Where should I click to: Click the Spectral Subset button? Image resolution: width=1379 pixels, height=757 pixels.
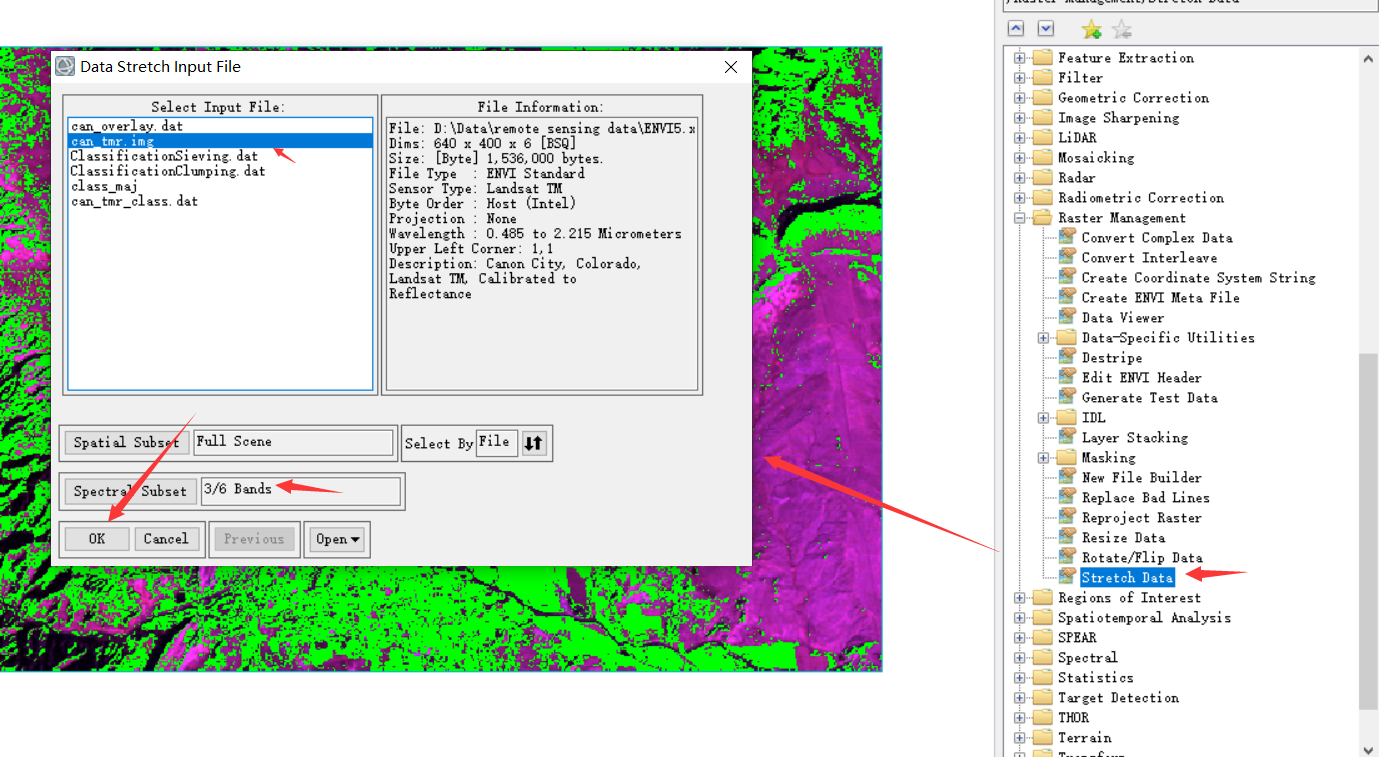pyautogui.click(x=130, y=492)
